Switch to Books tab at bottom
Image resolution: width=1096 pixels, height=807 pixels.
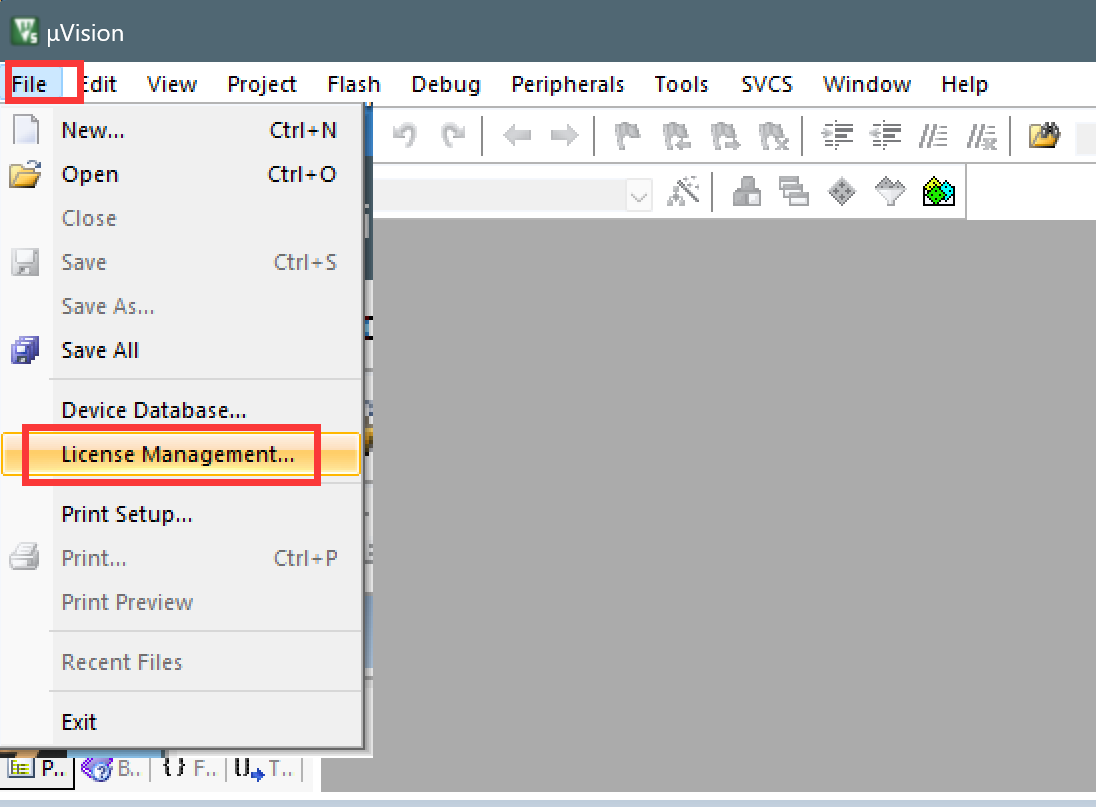point(112,769)
